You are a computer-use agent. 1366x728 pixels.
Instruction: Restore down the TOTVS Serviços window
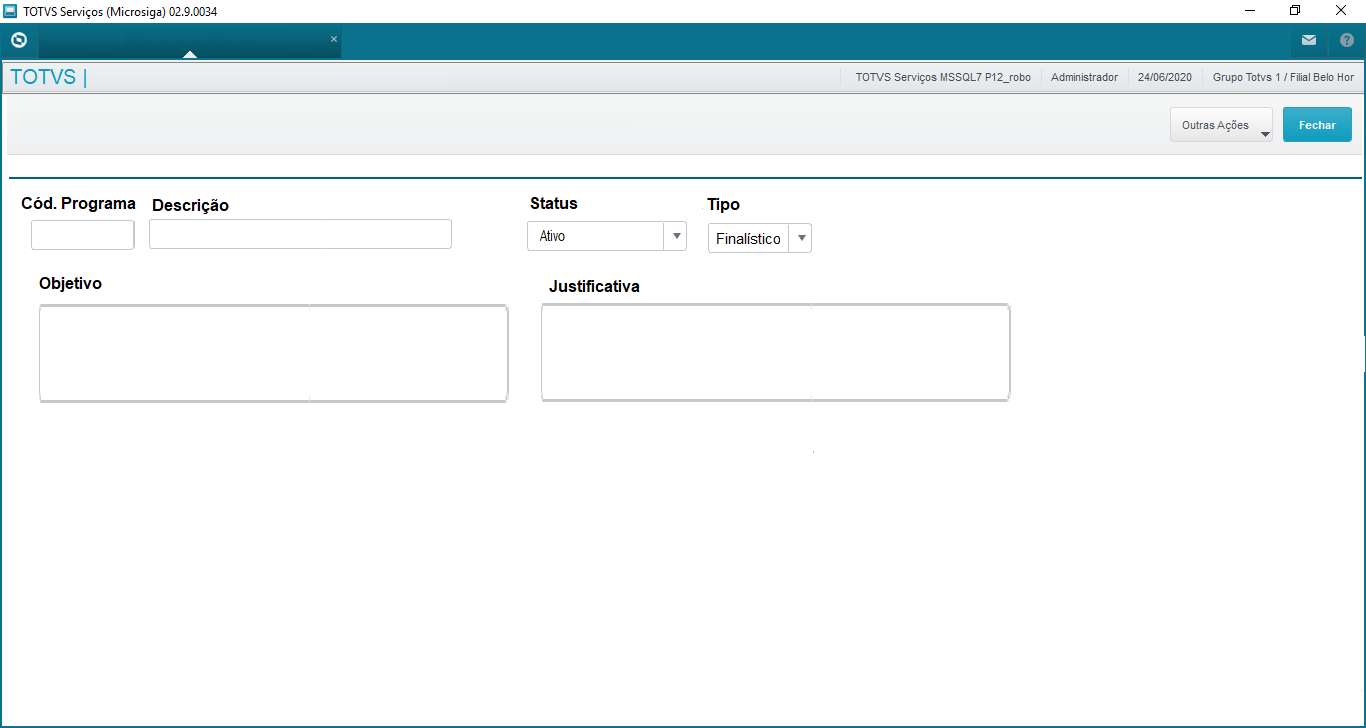pyautogui.click(x=1295, y=11)
